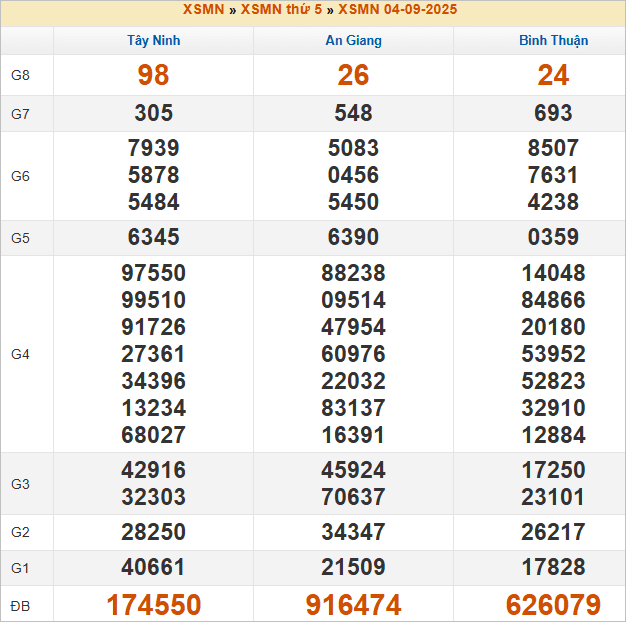The width and height of the screenshot is (626, 622).
Task: Open the XSMN 04-09-2025 breadcrumb link
Action: 397,10
